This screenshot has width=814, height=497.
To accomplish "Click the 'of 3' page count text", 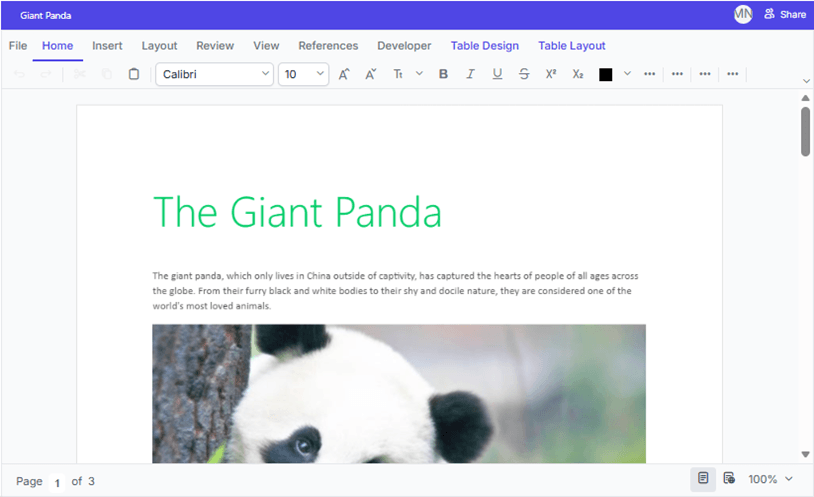I will click(x=83, y=481).
